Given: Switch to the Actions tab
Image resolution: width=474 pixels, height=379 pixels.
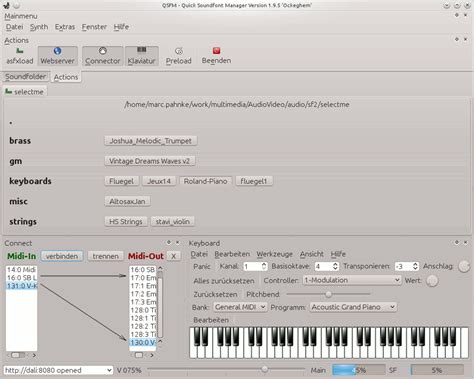Looking at the screenshot, I should (66, 77).
